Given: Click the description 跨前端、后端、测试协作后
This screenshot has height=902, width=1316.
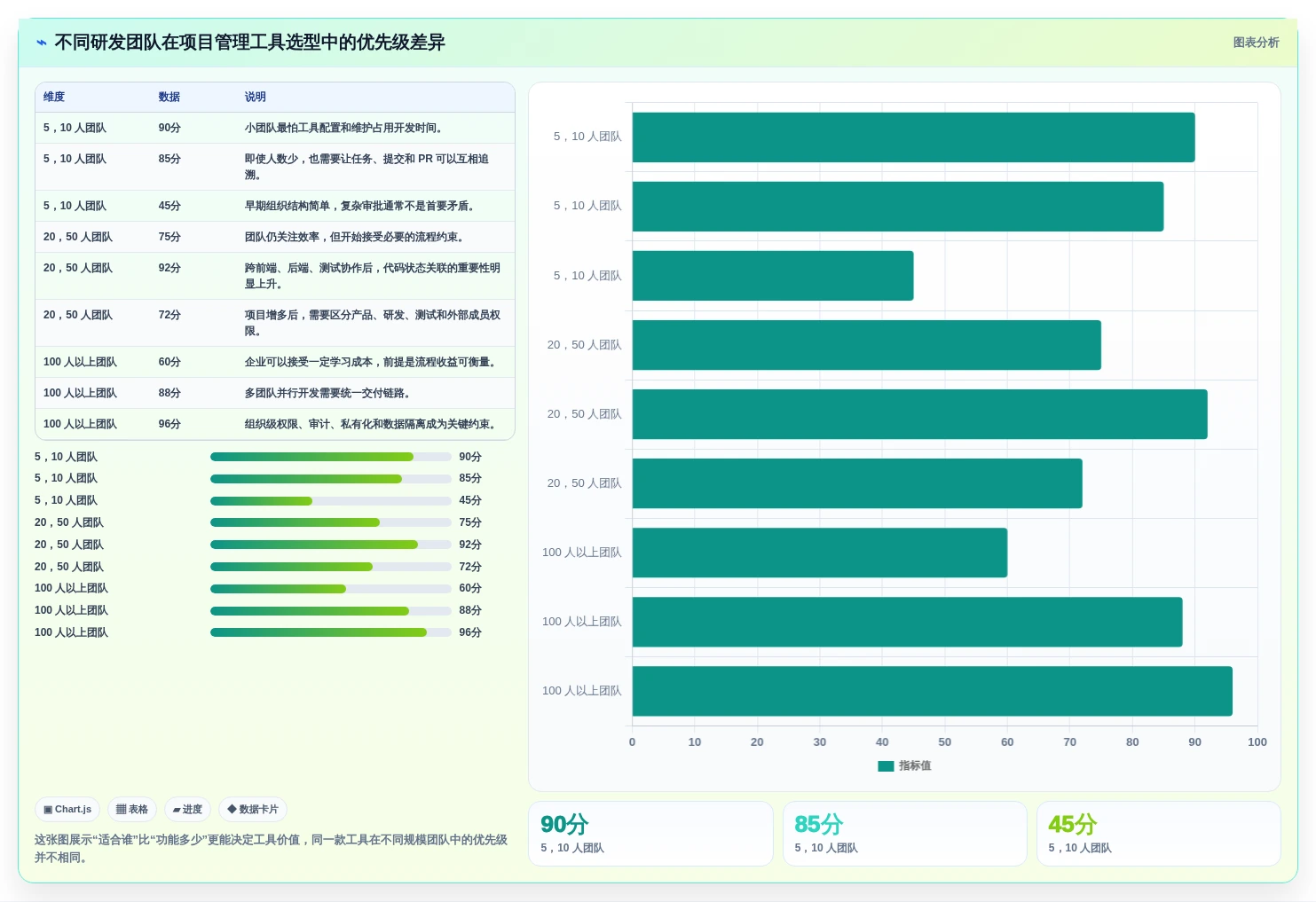Looking at the screenshot, I should click(373, 276).
